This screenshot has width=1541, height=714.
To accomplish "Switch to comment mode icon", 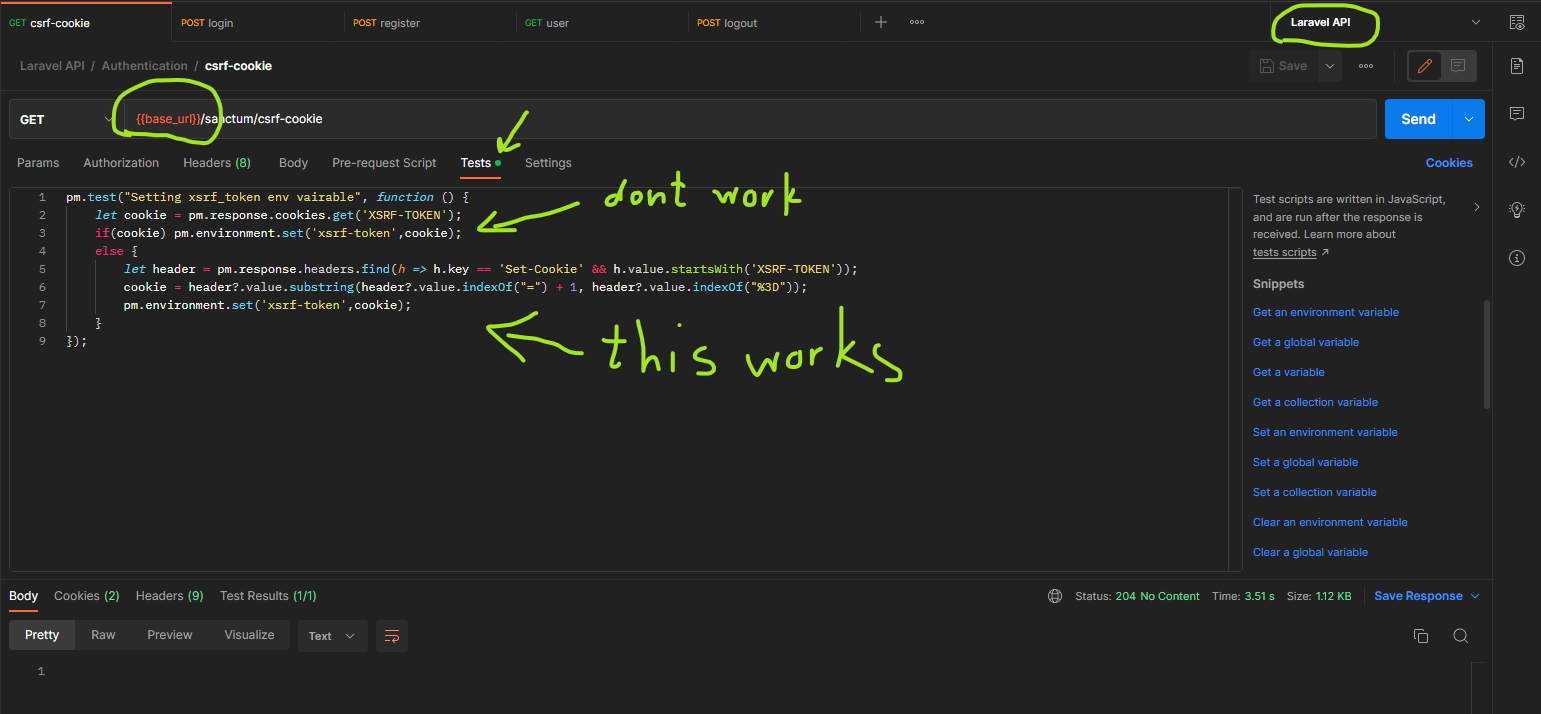I will tap(1458, 66).
